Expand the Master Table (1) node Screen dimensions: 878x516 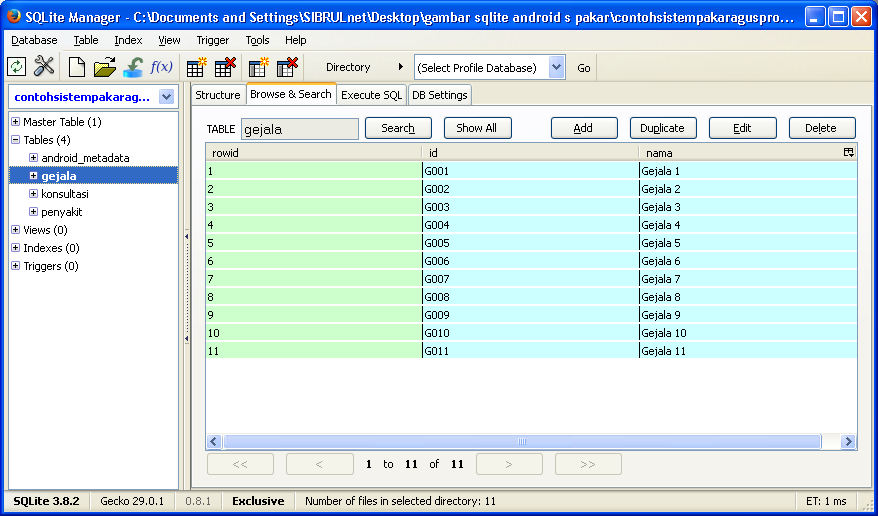[16, 121]
